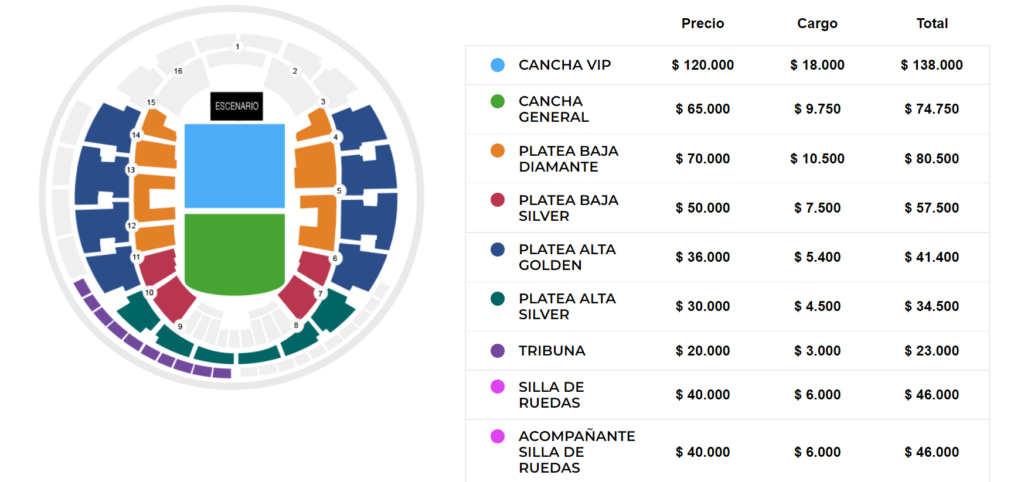Click the light blue dot beside CANCHA VIP
The height and width of the screenshot is (482, 1024).
click(x=498, y=65)
